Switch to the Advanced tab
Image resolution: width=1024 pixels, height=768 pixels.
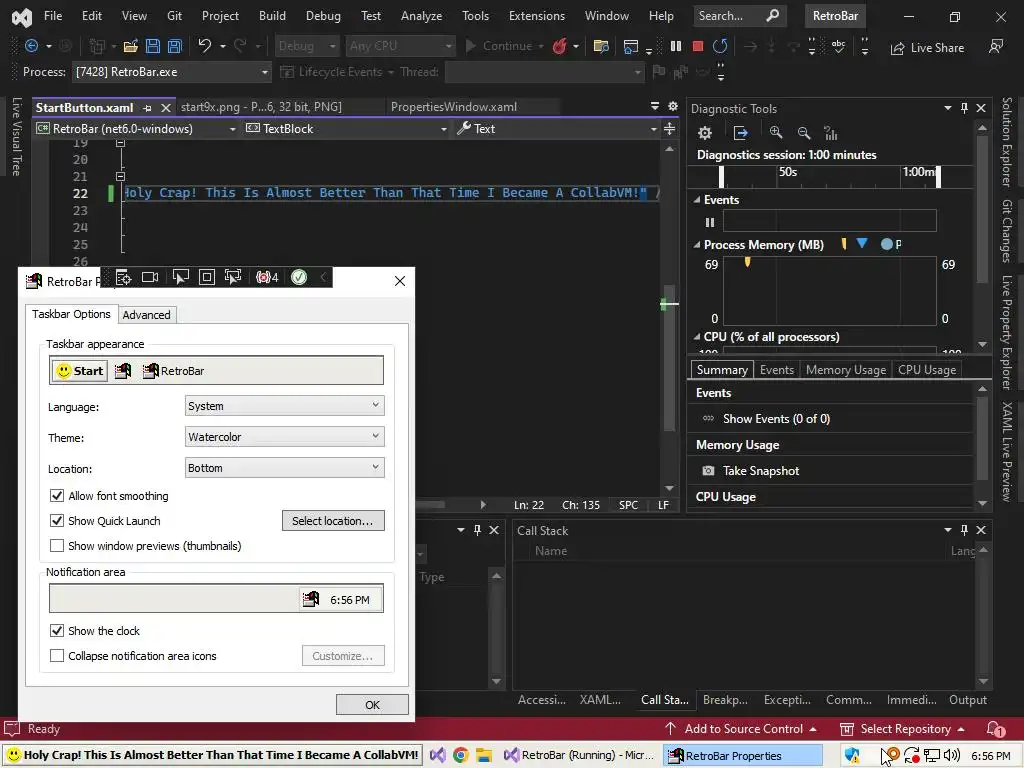click(x=146, y=315)
